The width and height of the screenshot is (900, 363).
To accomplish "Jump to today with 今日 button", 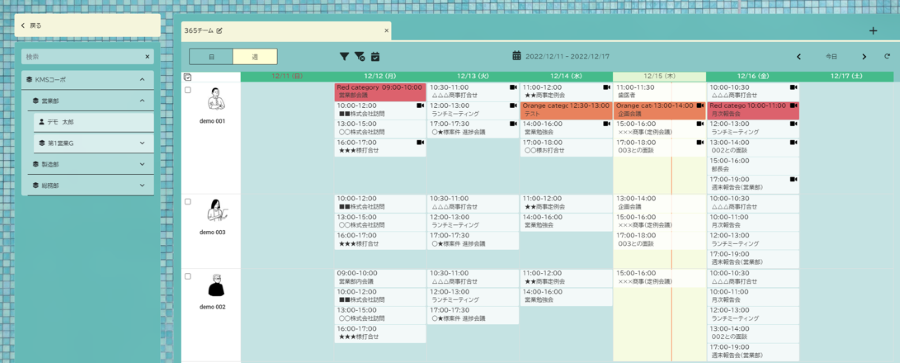I will (x=831, y=56).
